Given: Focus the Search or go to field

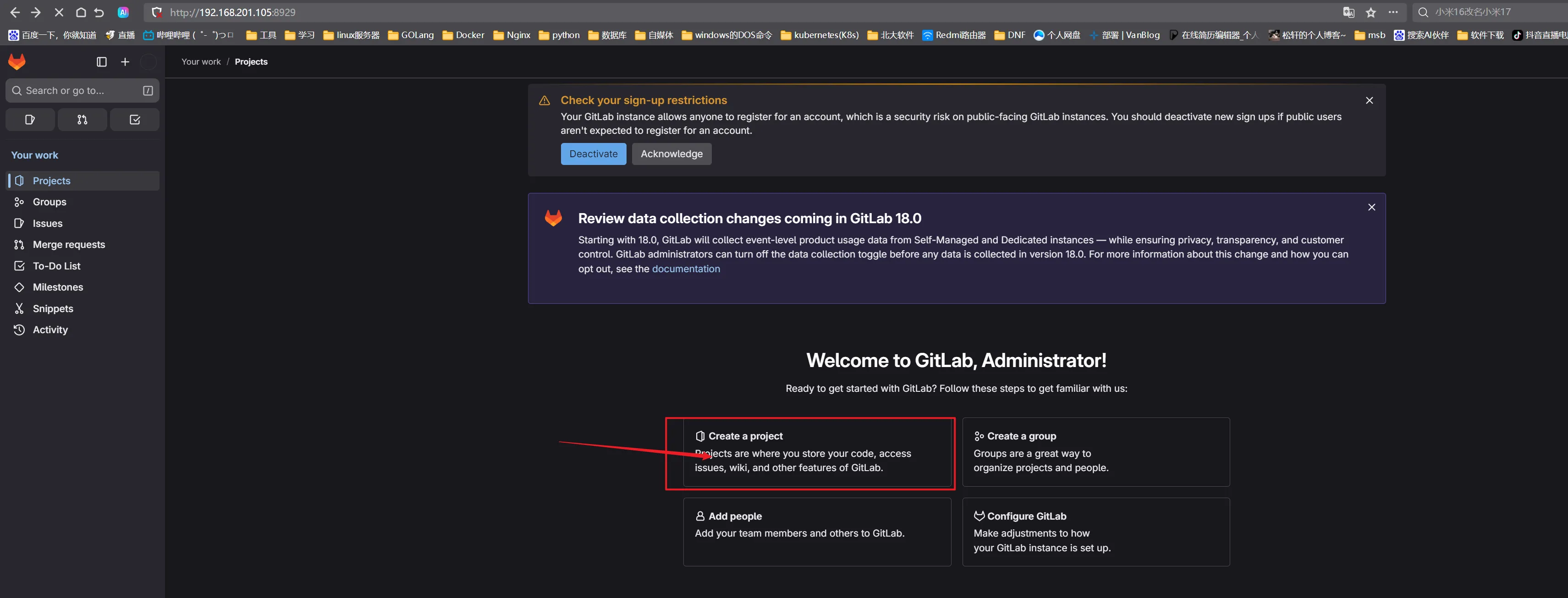Looking at the screenshot, I should point(82,91).
